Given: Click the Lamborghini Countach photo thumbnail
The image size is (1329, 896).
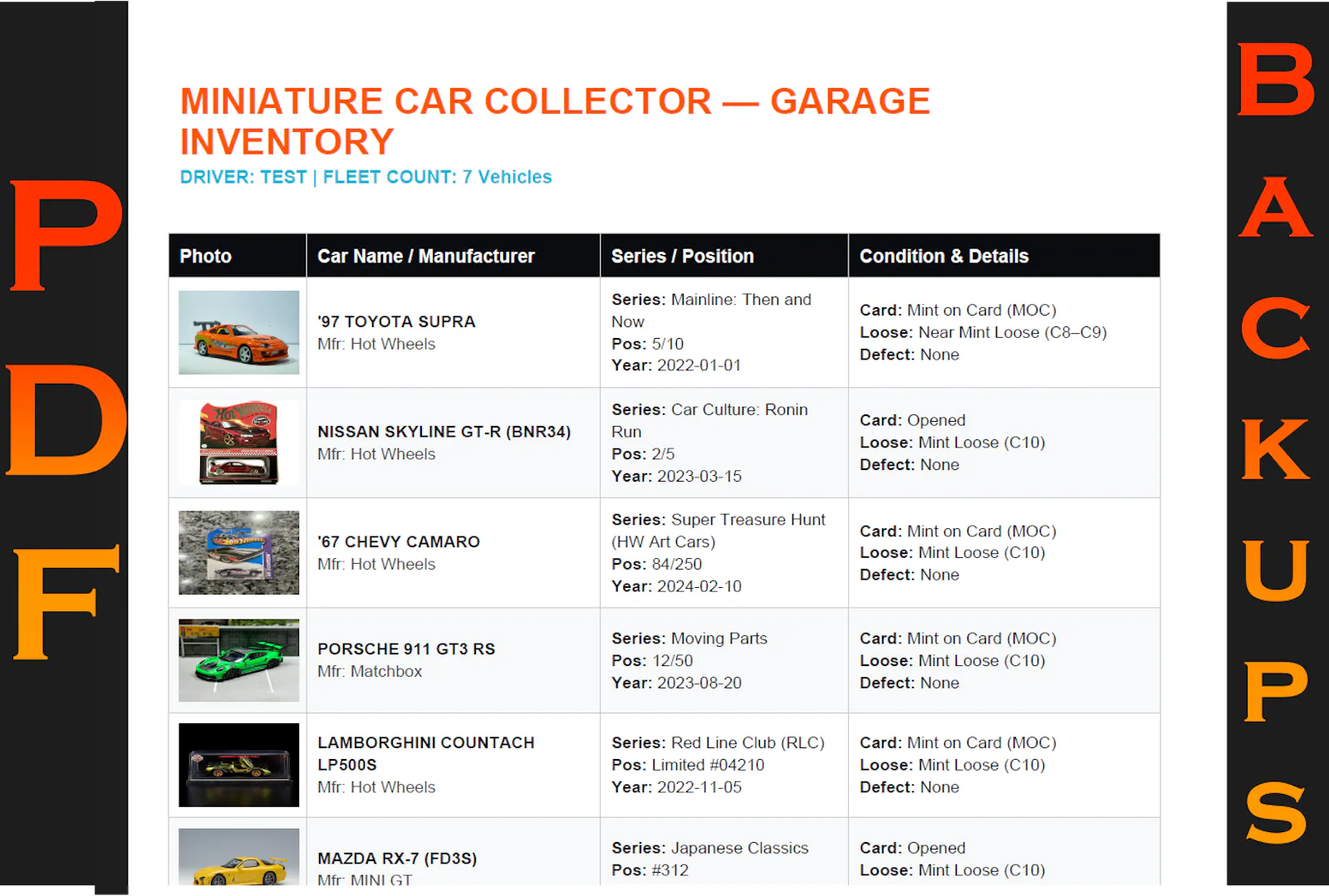Looking at the screenshot, I should [x=238, y=765].
